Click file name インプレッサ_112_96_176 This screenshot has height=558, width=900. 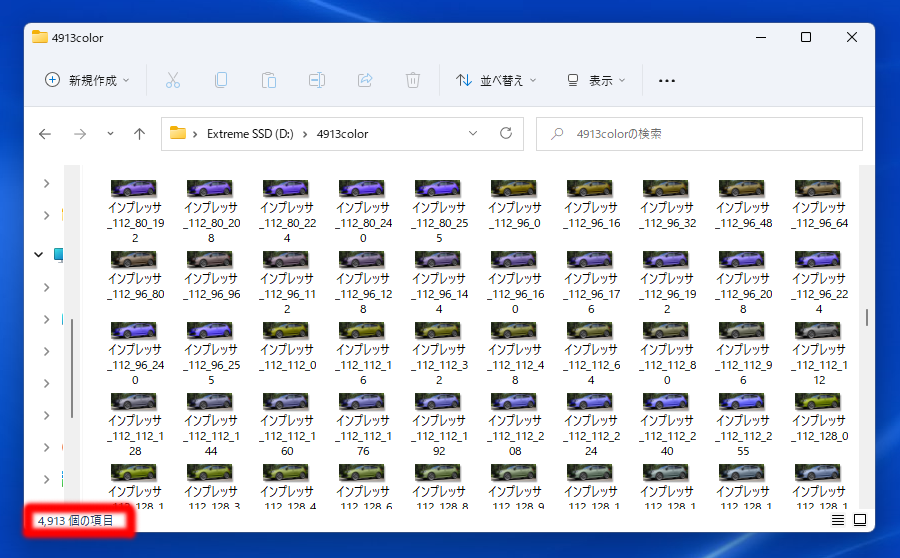tap(591, 294)
